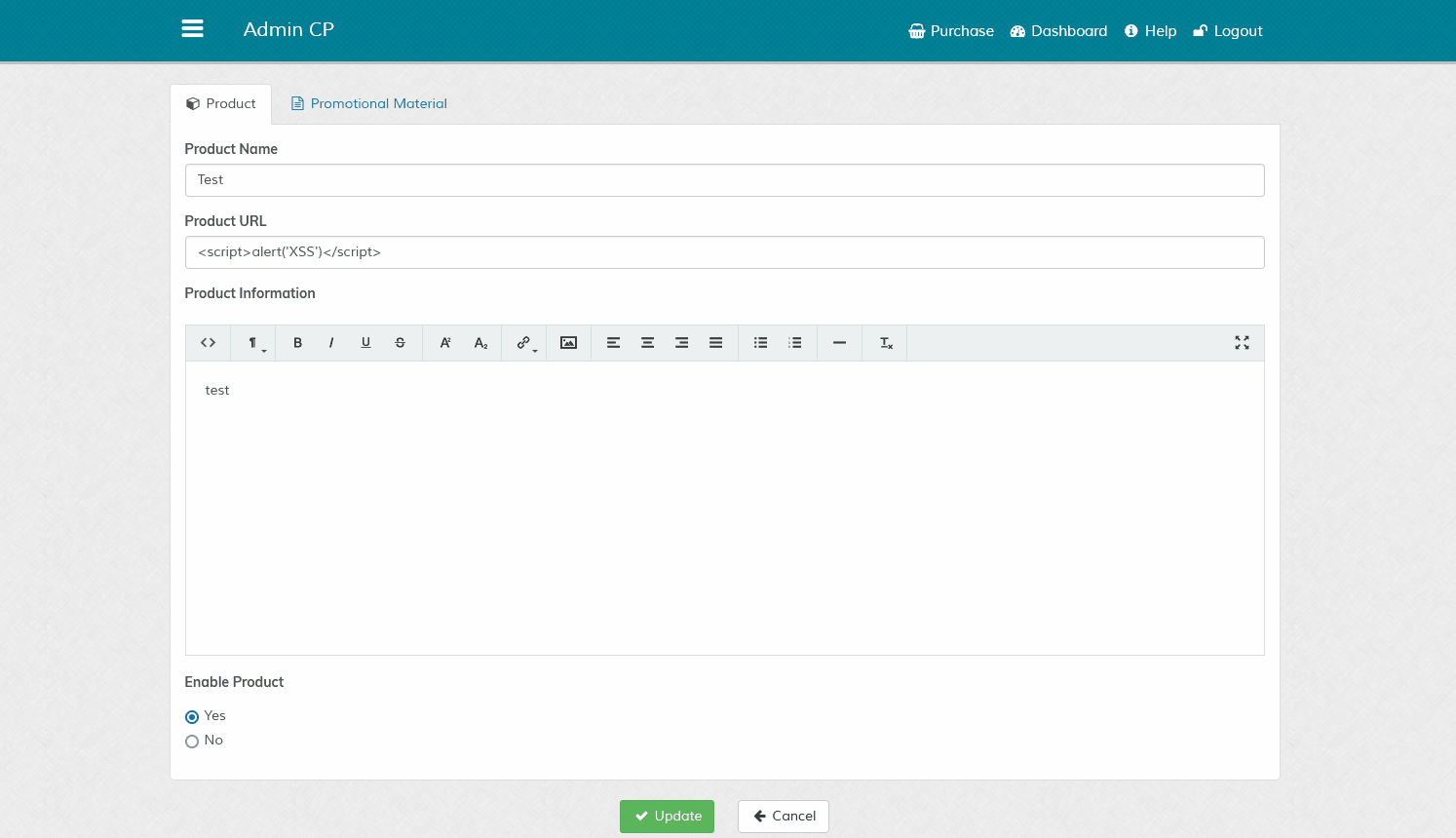Insert unordered bullet list
The width and height of the screenshot is (1456, 838).
coord(760,343)
